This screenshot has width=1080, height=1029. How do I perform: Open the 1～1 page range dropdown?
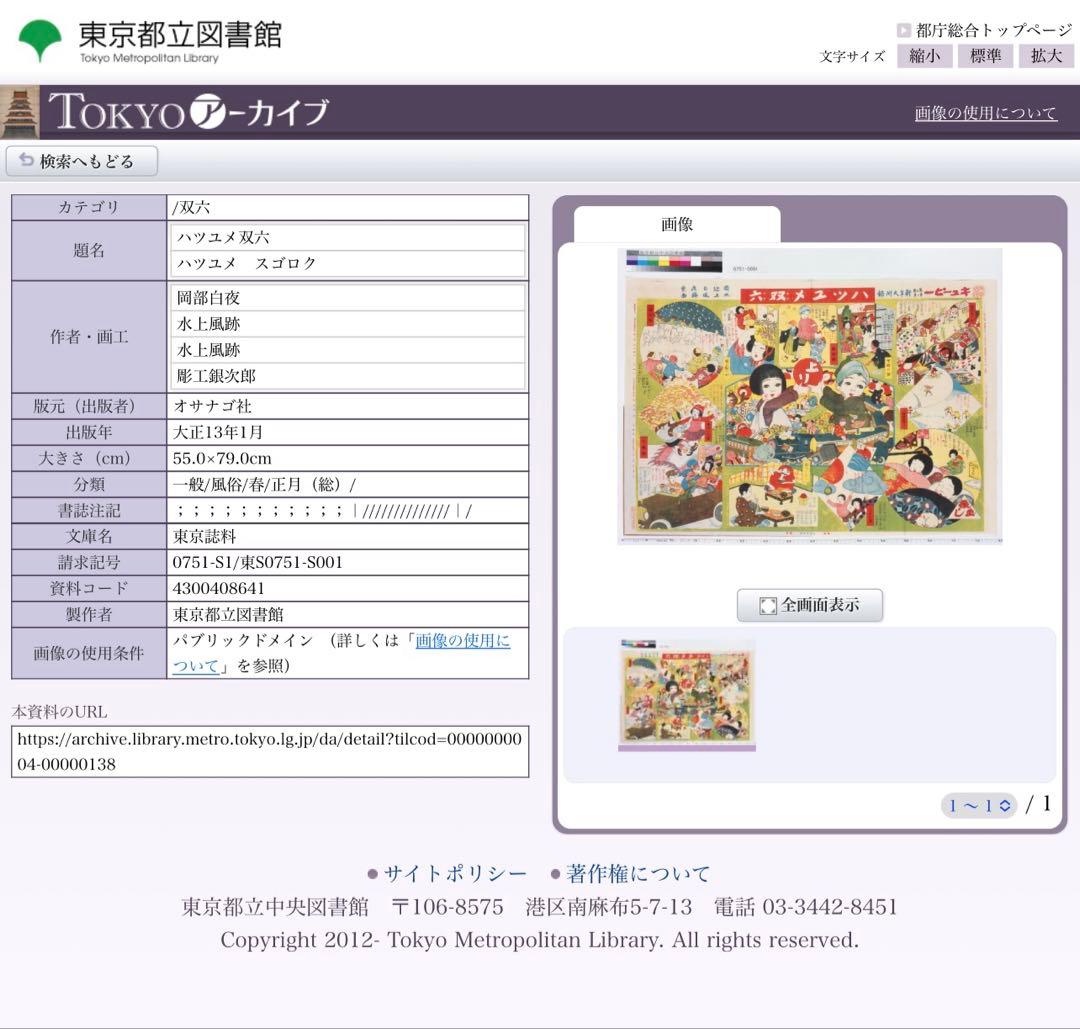pyautogui.click(x=979, y=805)
